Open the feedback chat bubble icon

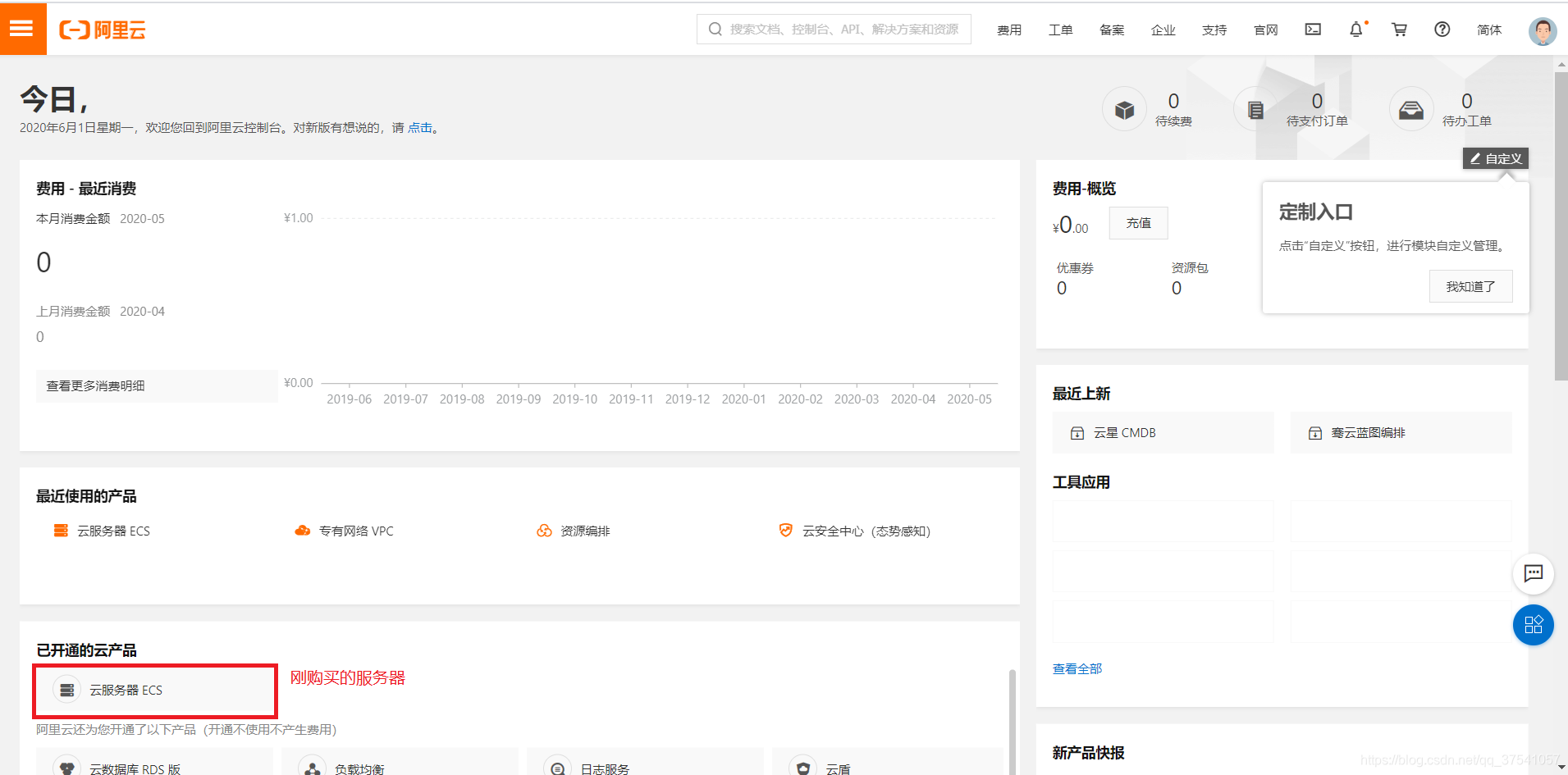click(1533, 574)
